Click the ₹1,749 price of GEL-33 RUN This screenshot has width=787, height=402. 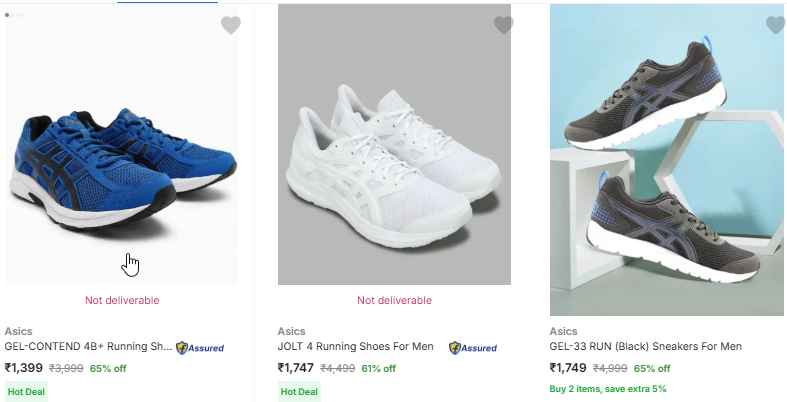point(568,368)
